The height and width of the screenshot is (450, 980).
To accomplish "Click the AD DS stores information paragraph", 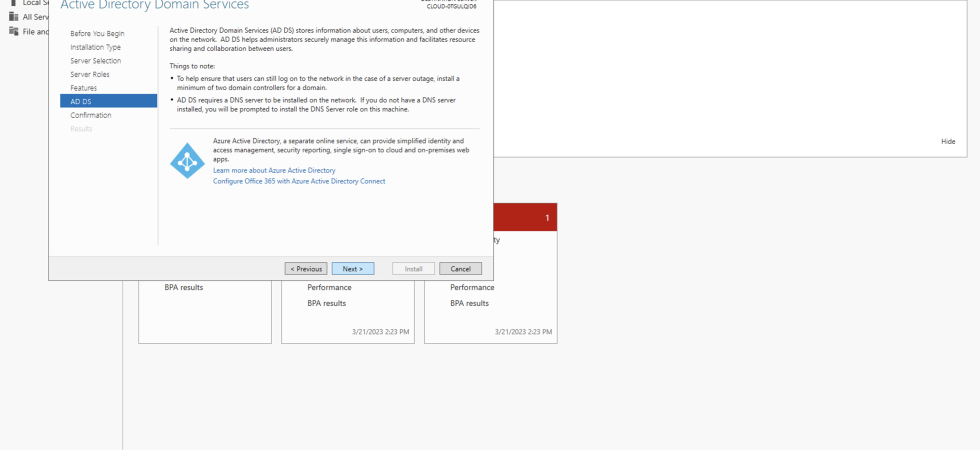I will pyautogui.click(x=324, y=39).
